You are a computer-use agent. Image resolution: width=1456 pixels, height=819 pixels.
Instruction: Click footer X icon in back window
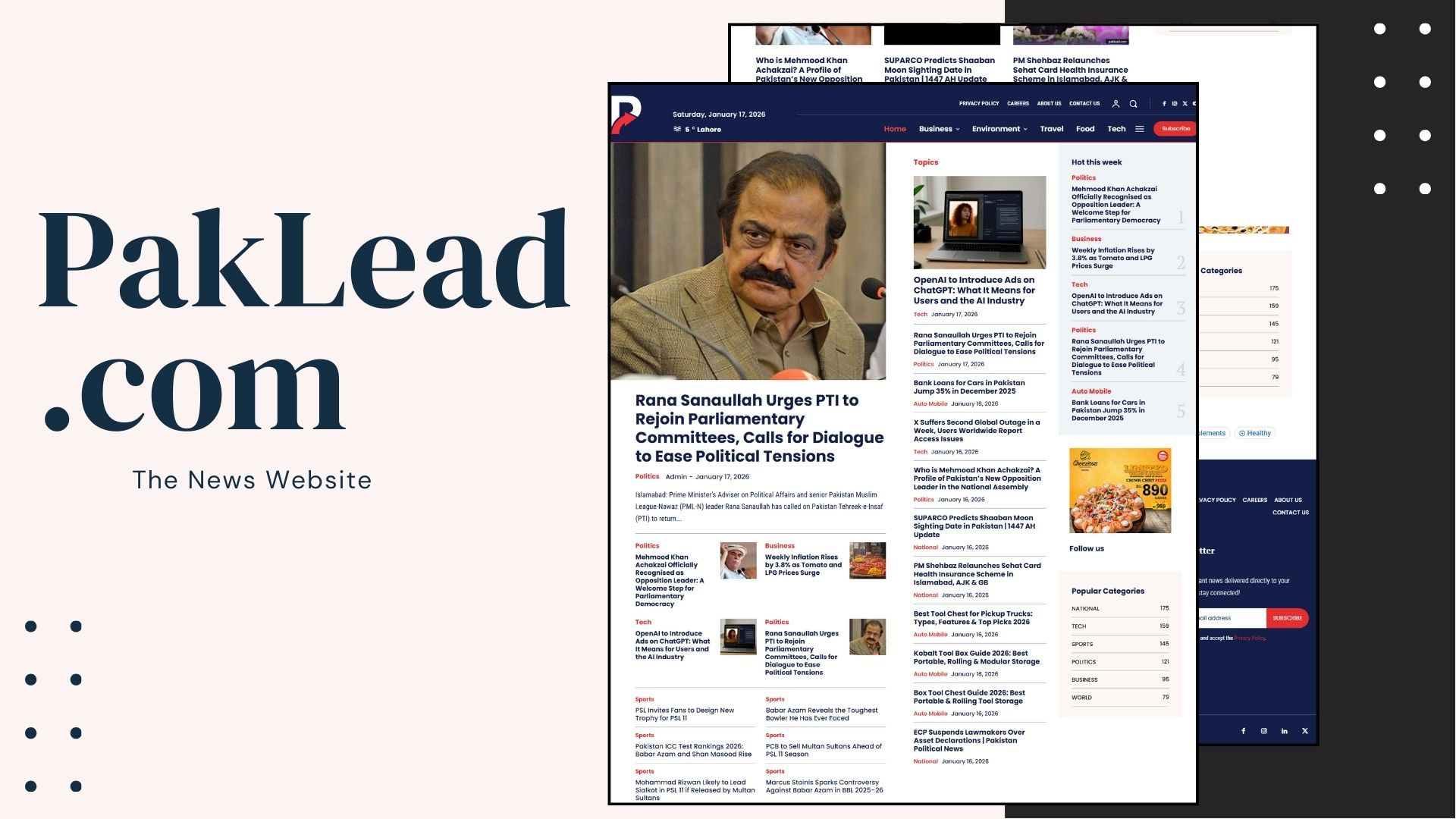point(1304,731)
